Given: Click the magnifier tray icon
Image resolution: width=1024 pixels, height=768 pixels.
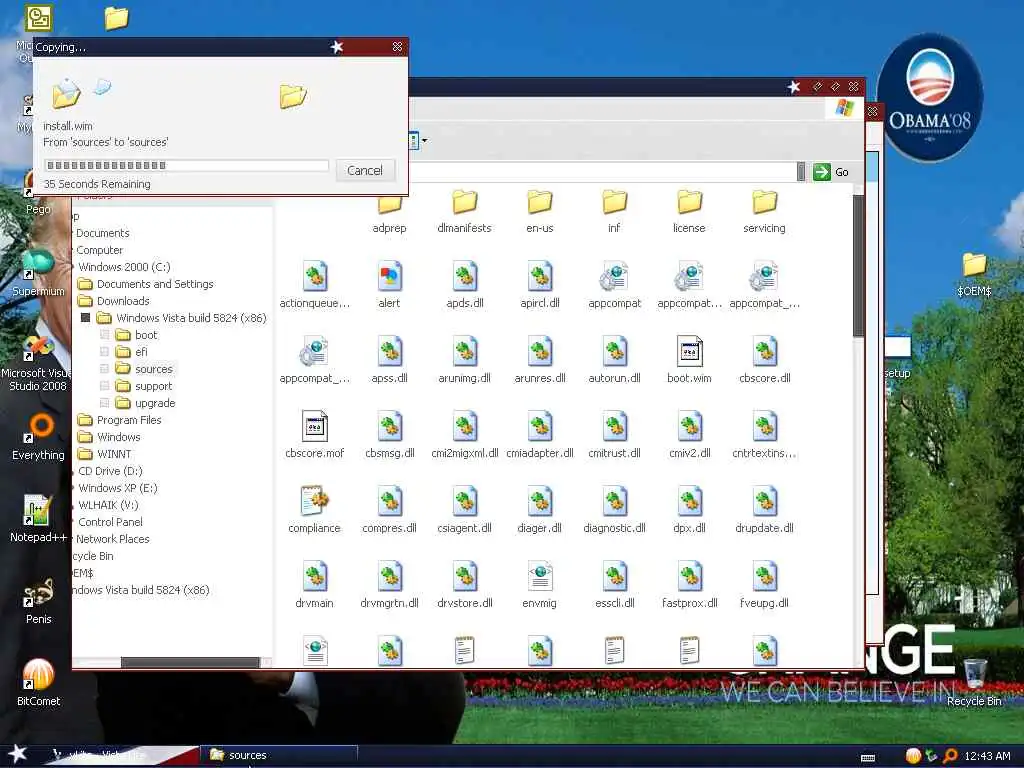Looking at the screenshot, I should click(x=950, y=756).
